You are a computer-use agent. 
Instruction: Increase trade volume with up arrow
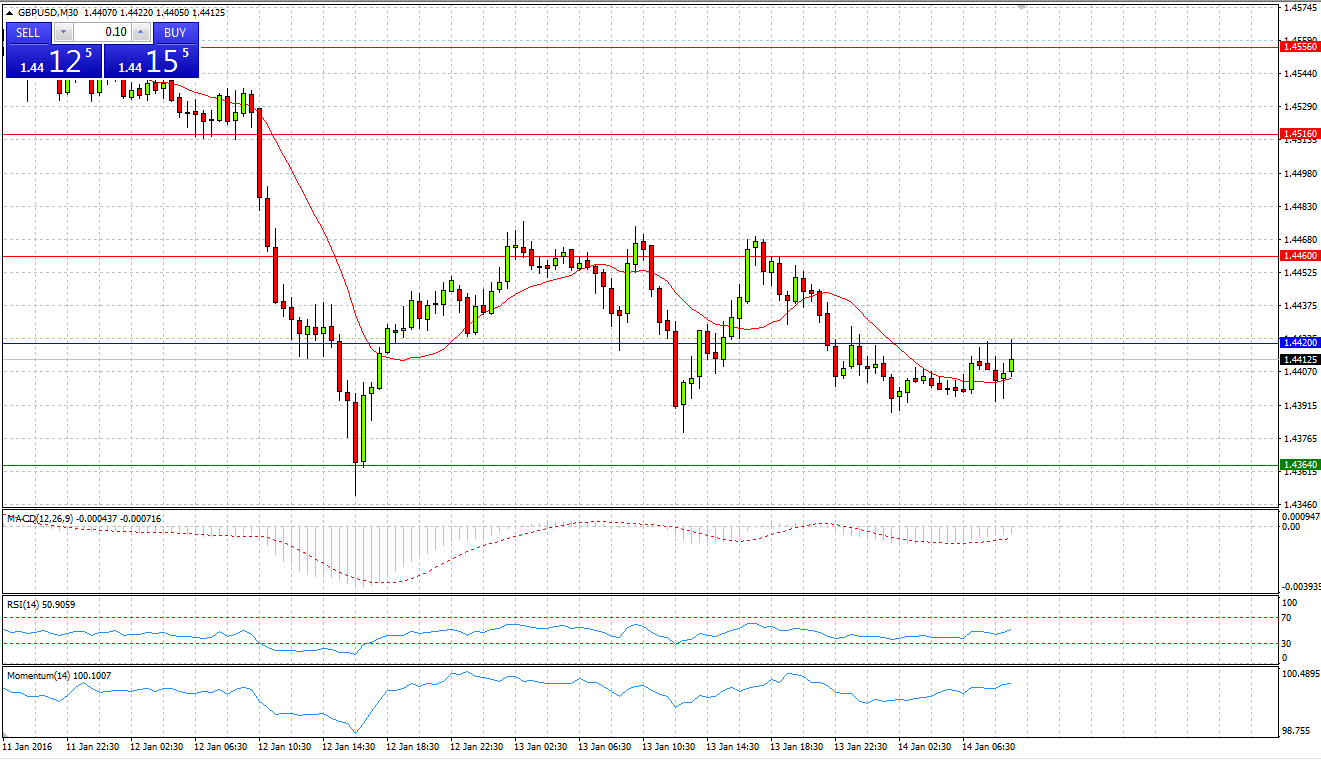tap(140, 33)
